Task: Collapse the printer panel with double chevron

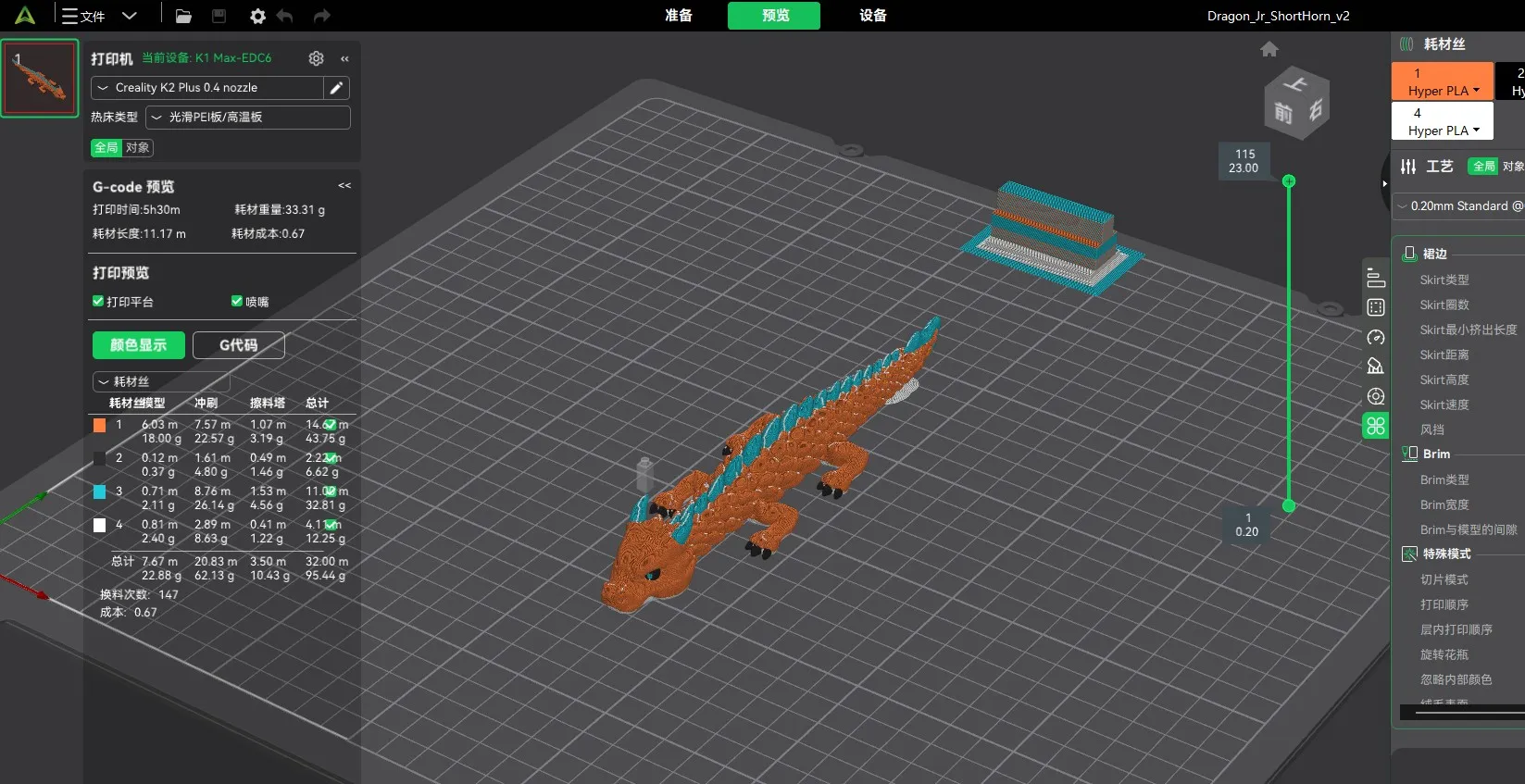Action: point(344,58)
